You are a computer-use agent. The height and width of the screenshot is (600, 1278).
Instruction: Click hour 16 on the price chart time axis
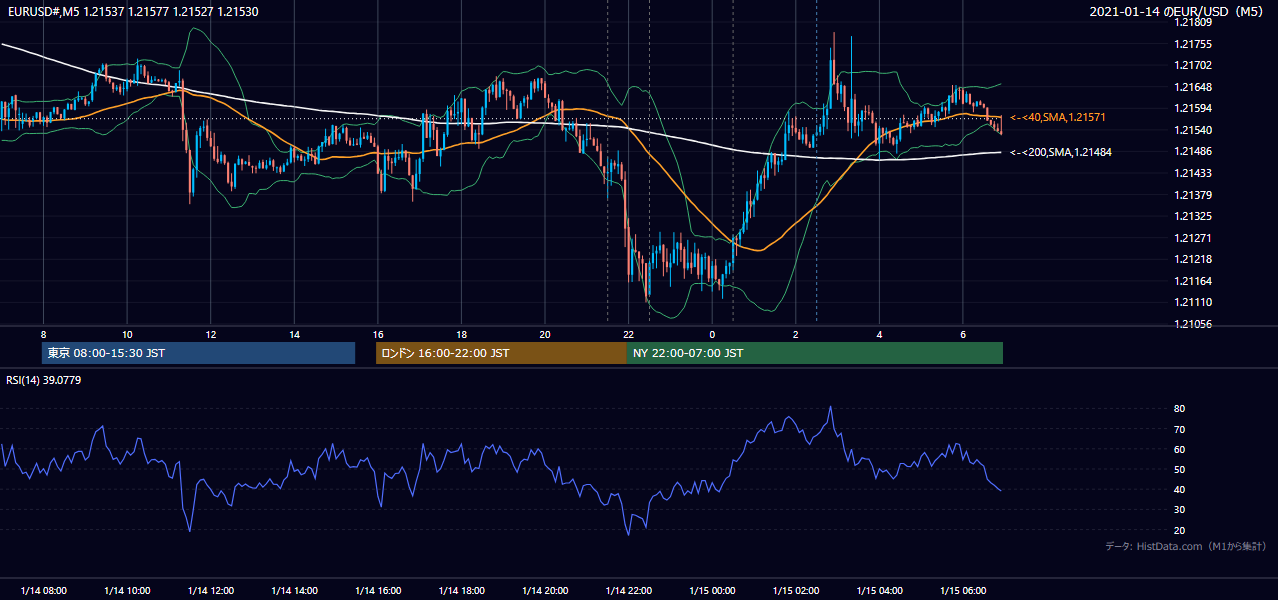378,334
